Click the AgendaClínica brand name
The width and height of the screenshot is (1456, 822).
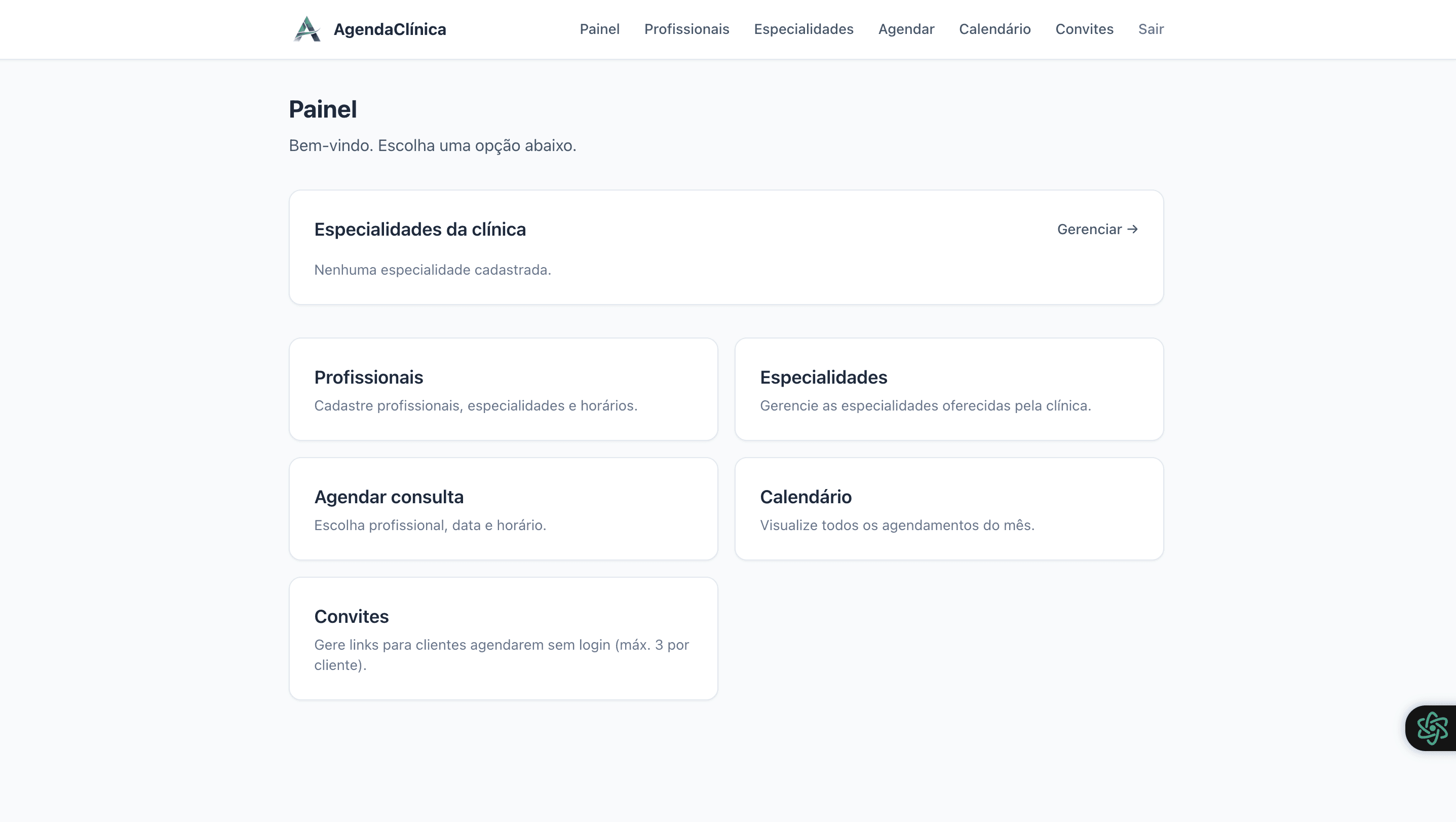390,29
